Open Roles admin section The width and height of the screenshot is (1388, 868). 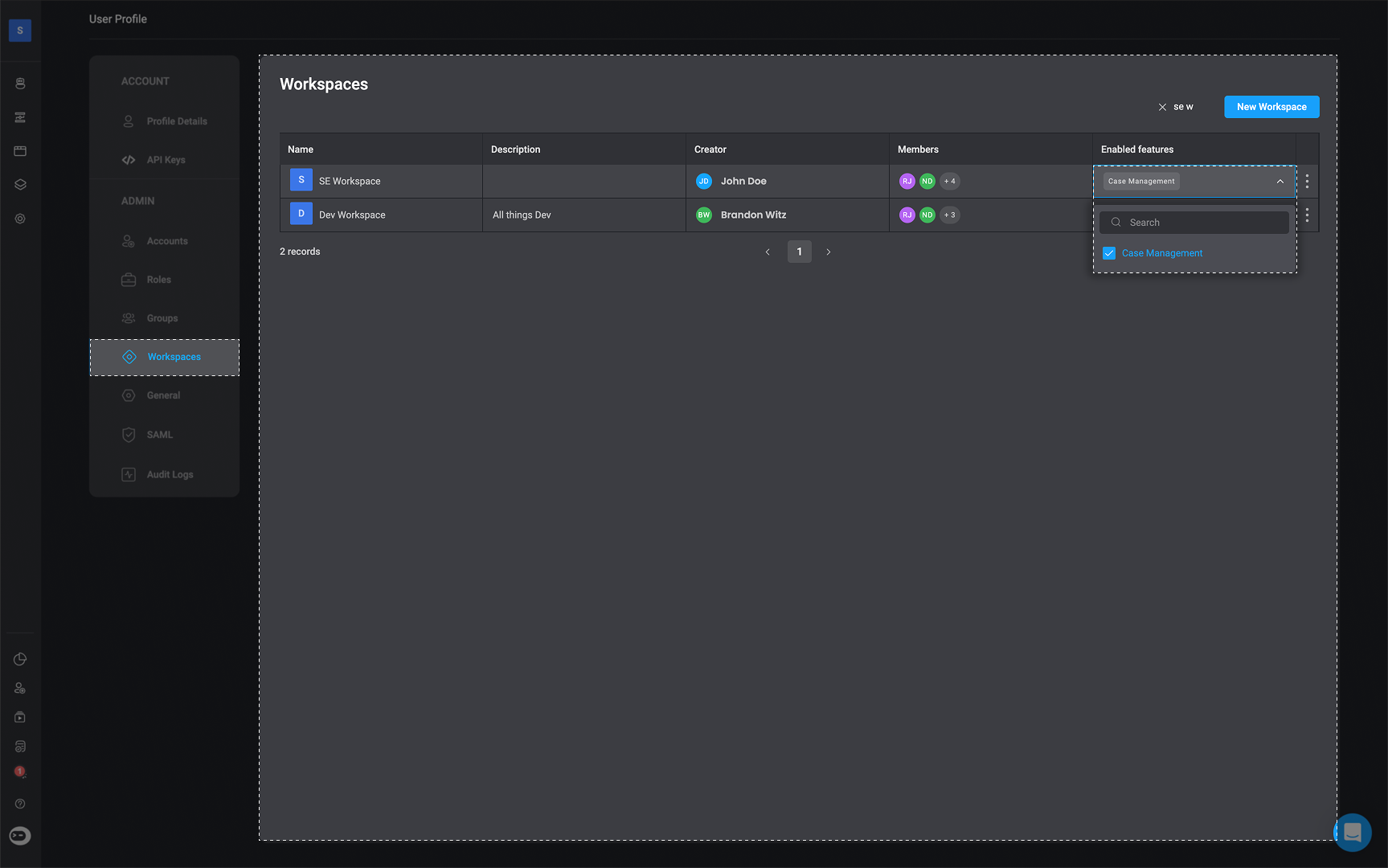165,280
